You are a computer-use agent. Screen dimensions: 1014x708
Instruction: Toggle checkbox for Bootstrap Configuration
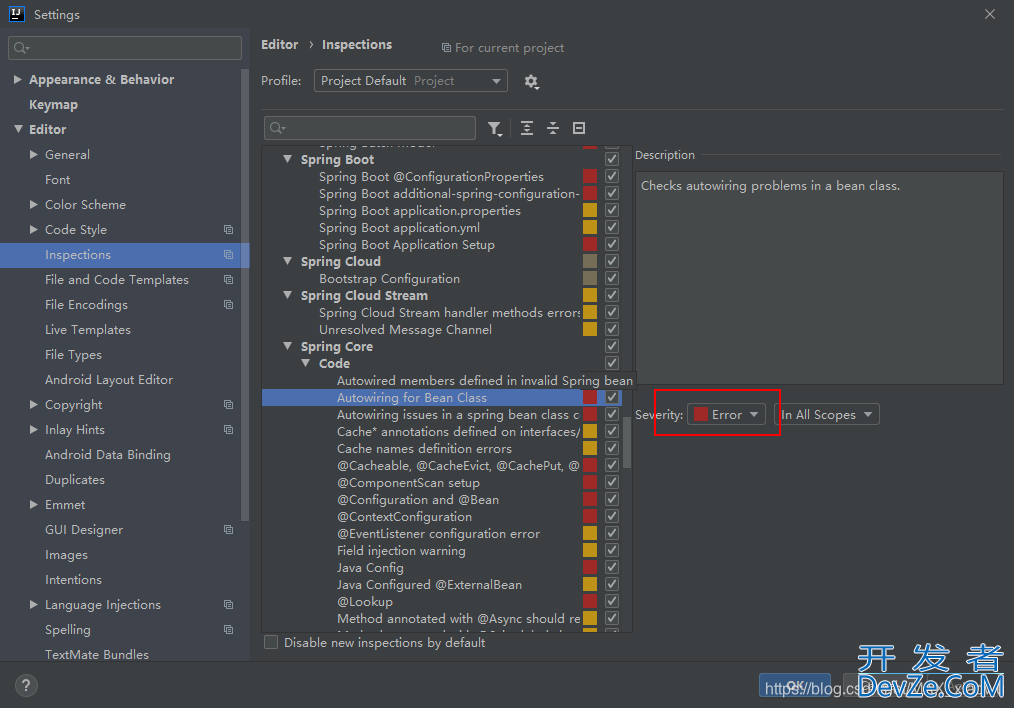[612, 278]
